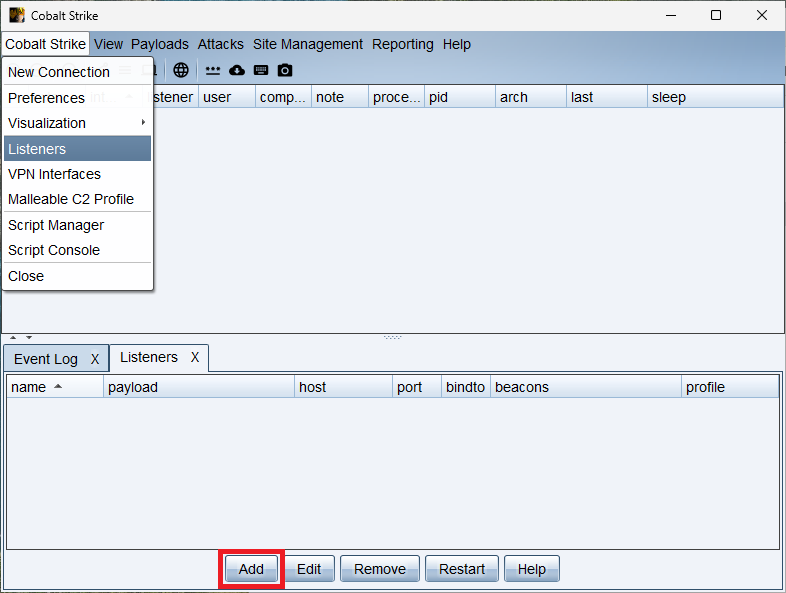Open credentials via the asterisks toolbar icon
The width and height of the screenshot is (786, 593).
coord(213,70)
